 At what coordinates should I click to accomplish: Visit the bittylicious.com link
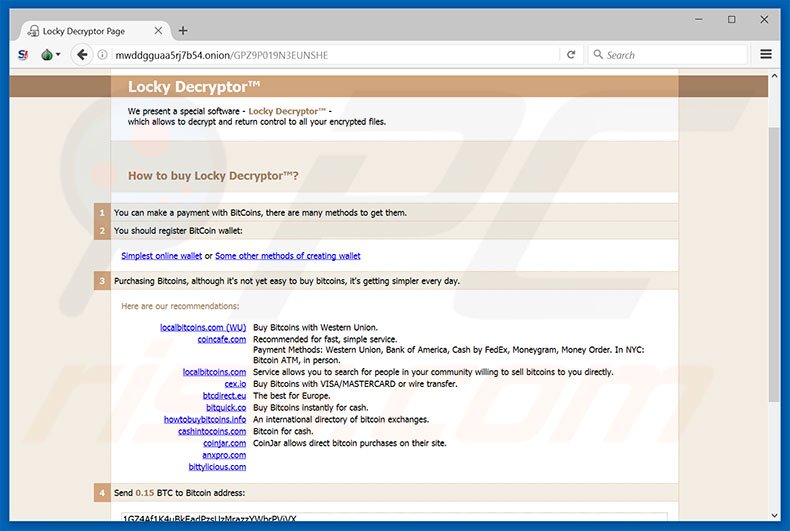tap(217, 467)
